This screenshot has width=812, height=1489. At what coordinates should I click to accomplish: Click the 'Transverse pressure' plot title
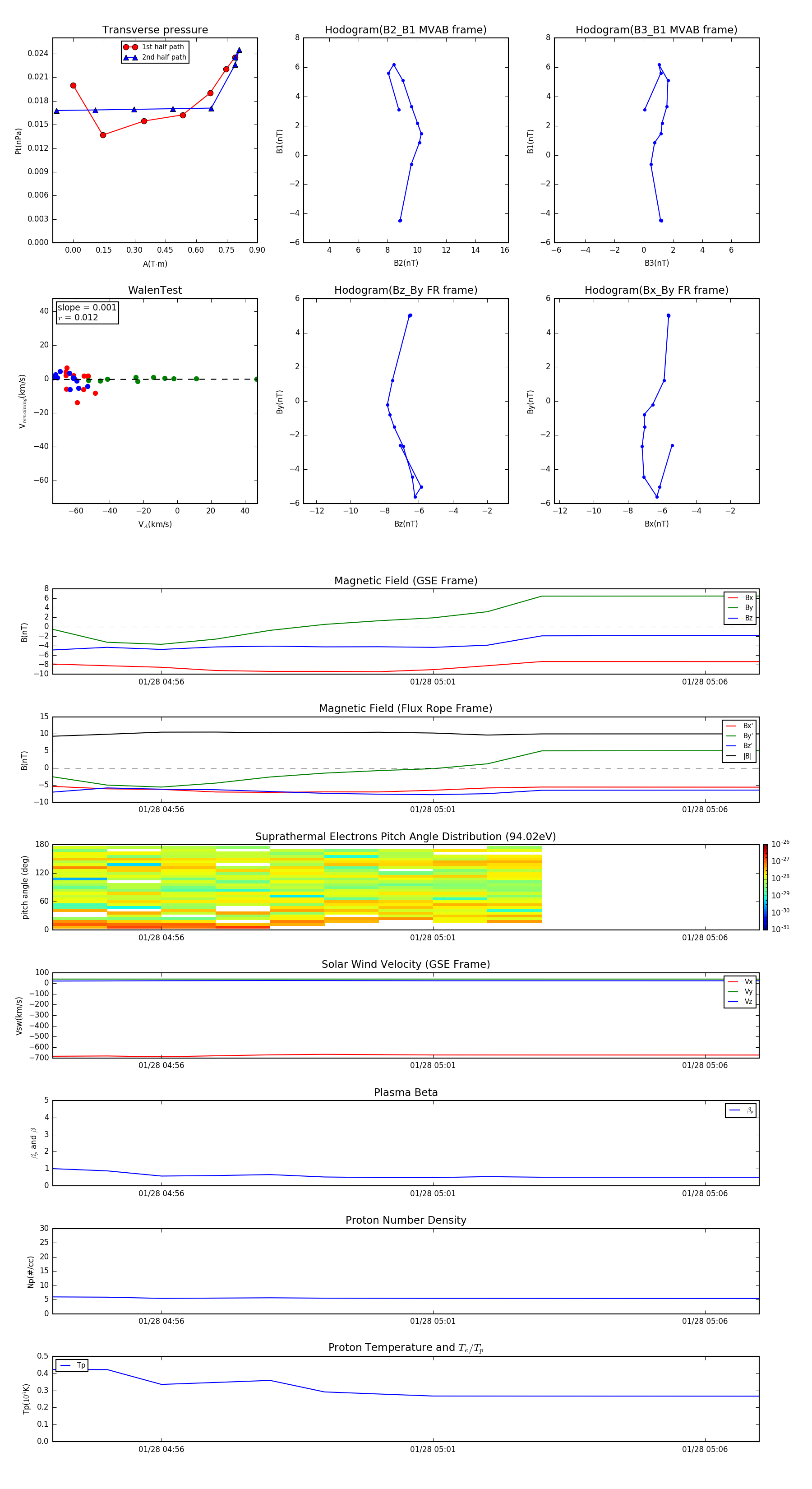(x=155, y=30)
